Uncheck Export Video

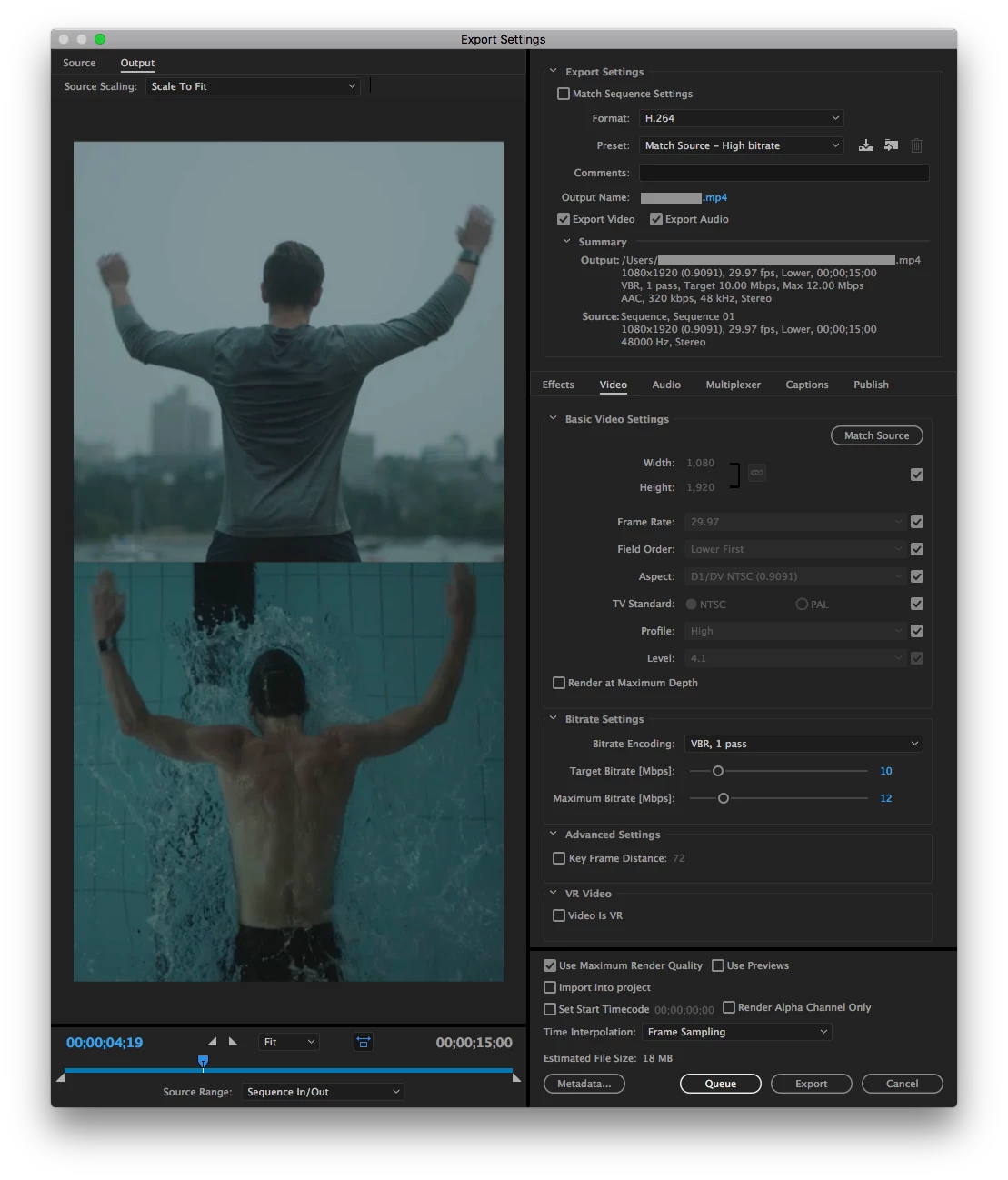pyautogui.click(x=564, y=219)
